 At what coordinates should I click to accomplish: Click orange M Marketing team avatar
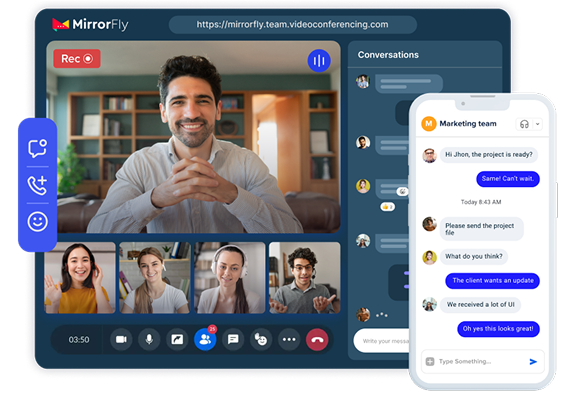(429, 124)
